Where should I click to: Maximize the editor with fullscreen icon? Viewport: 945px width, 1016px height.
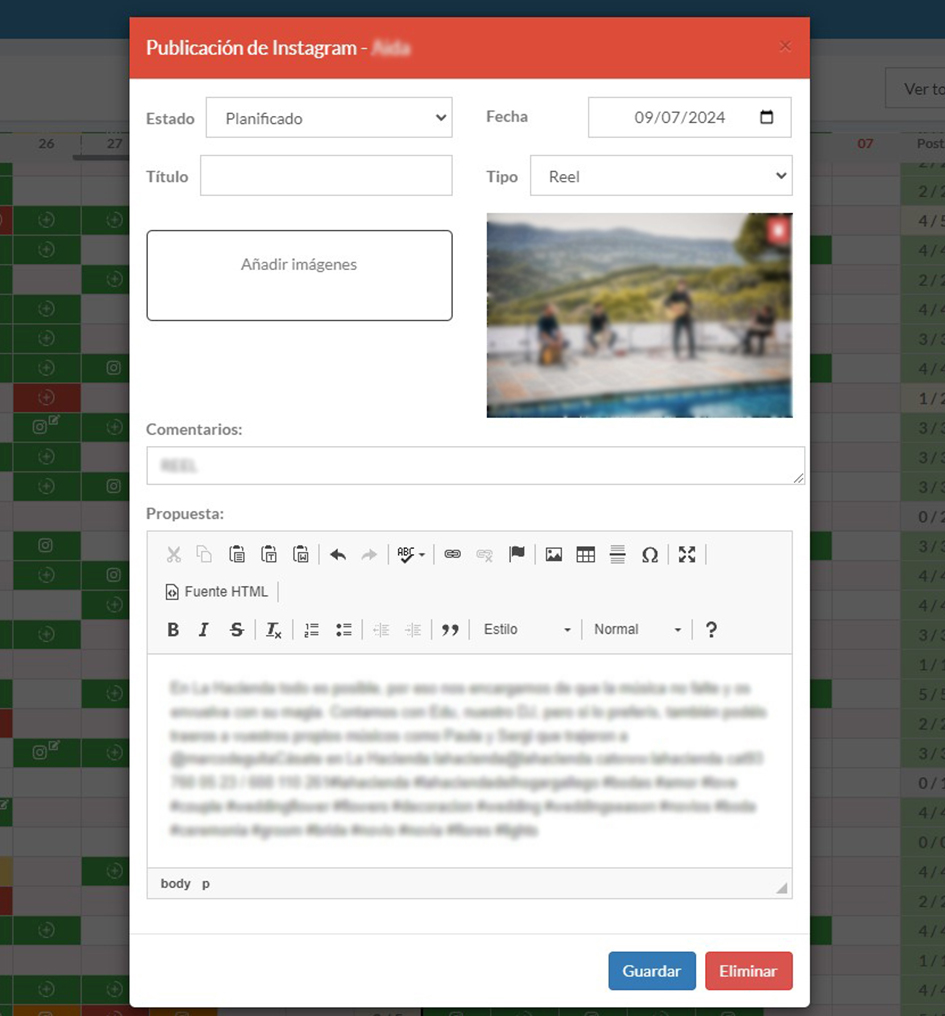tap(686, 554)
